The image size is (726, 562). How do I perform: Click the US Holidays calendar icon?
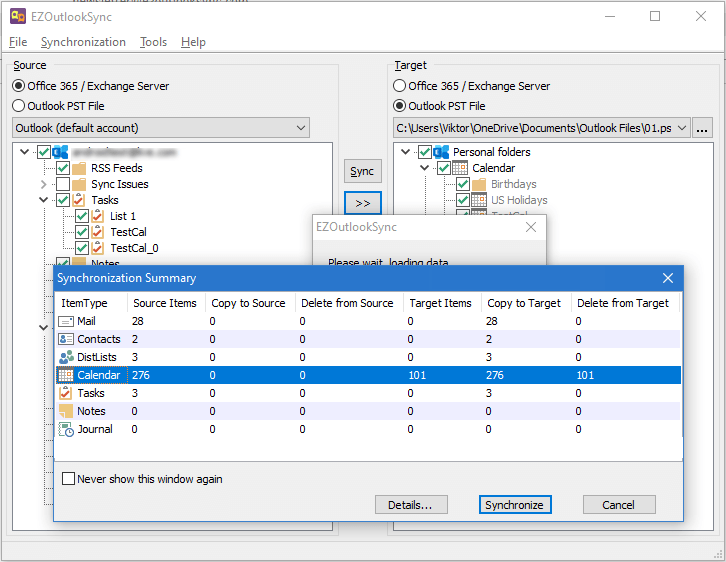tap(479, 200)
